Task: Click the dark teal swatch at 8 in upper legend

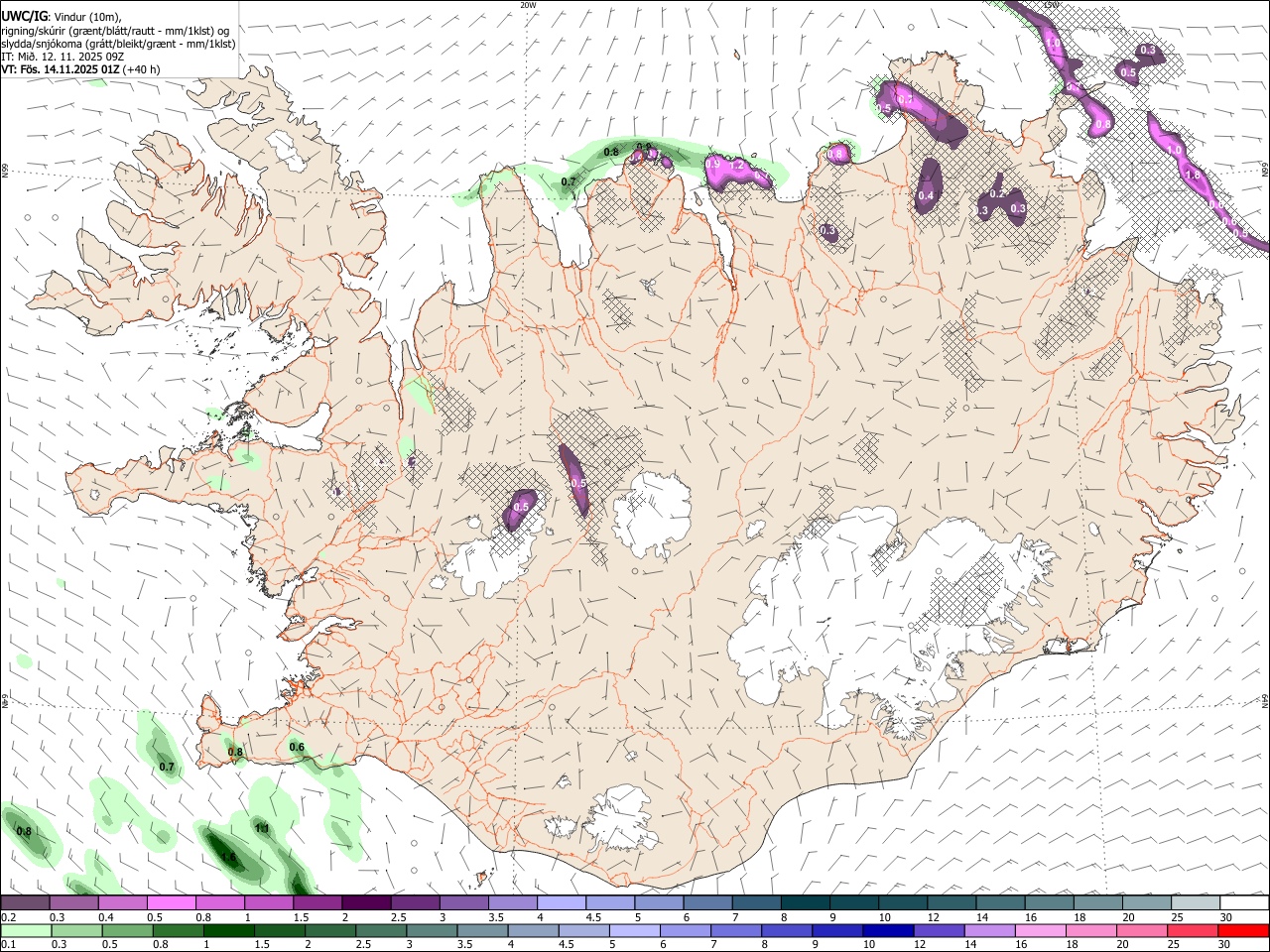Action: (x=806, y=903)
